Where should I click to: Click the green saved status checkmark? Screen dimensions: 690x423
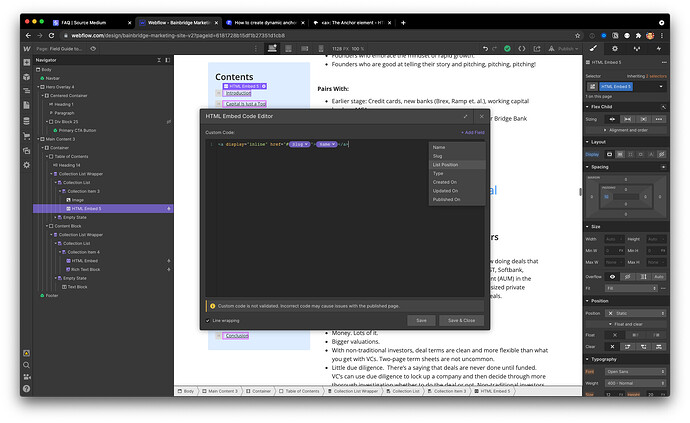507,48
